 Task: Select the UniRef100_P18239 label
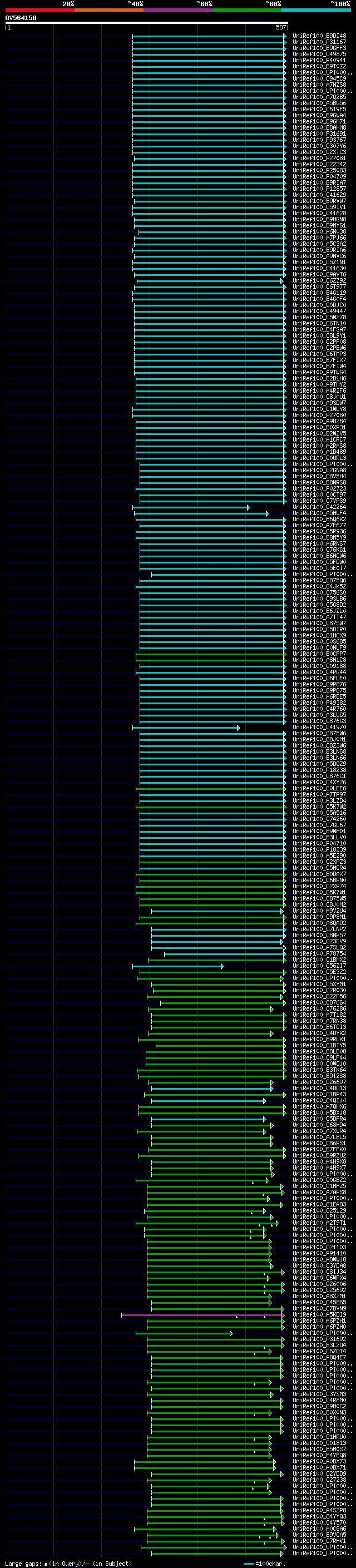(319, 850)
